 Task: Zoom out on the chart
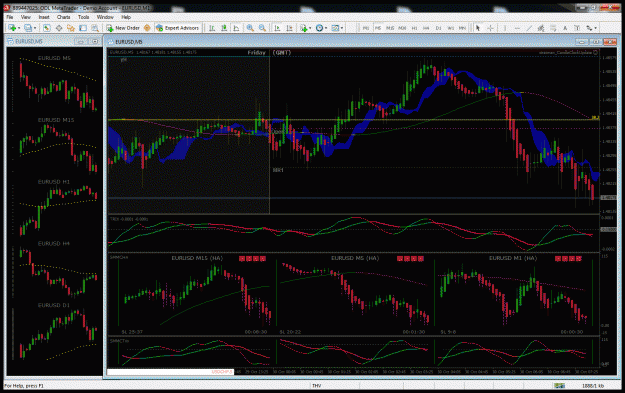pyautogui.click(x=262, y=28)
